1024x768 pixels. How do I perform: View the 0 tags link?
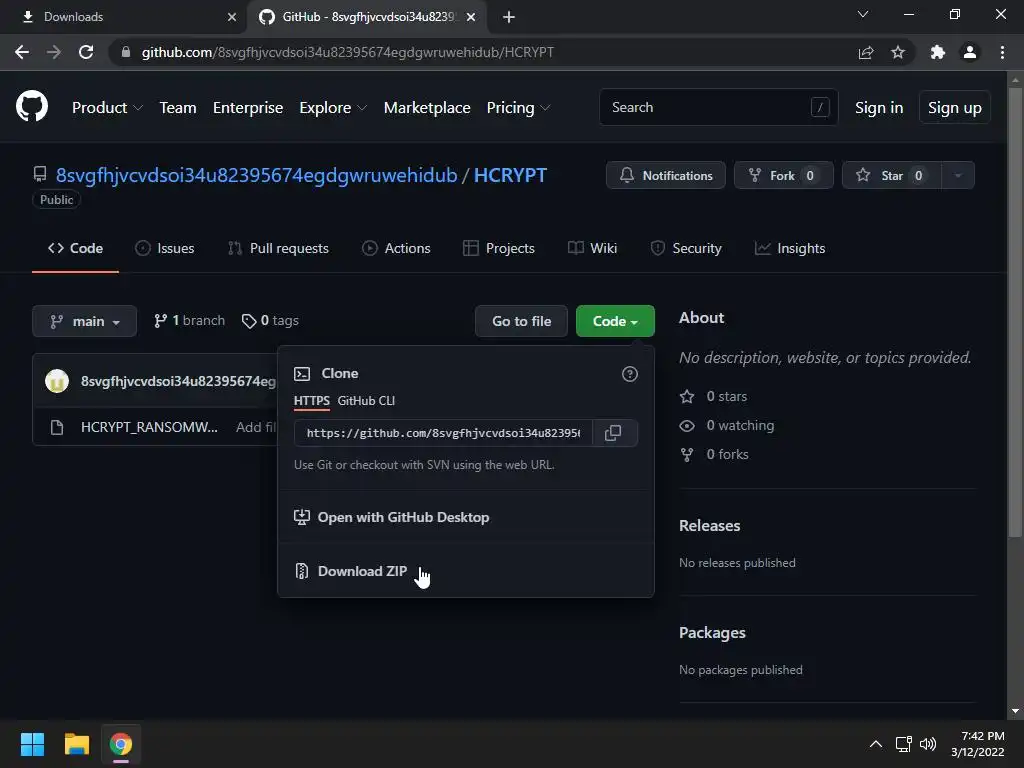coord(270,321)
